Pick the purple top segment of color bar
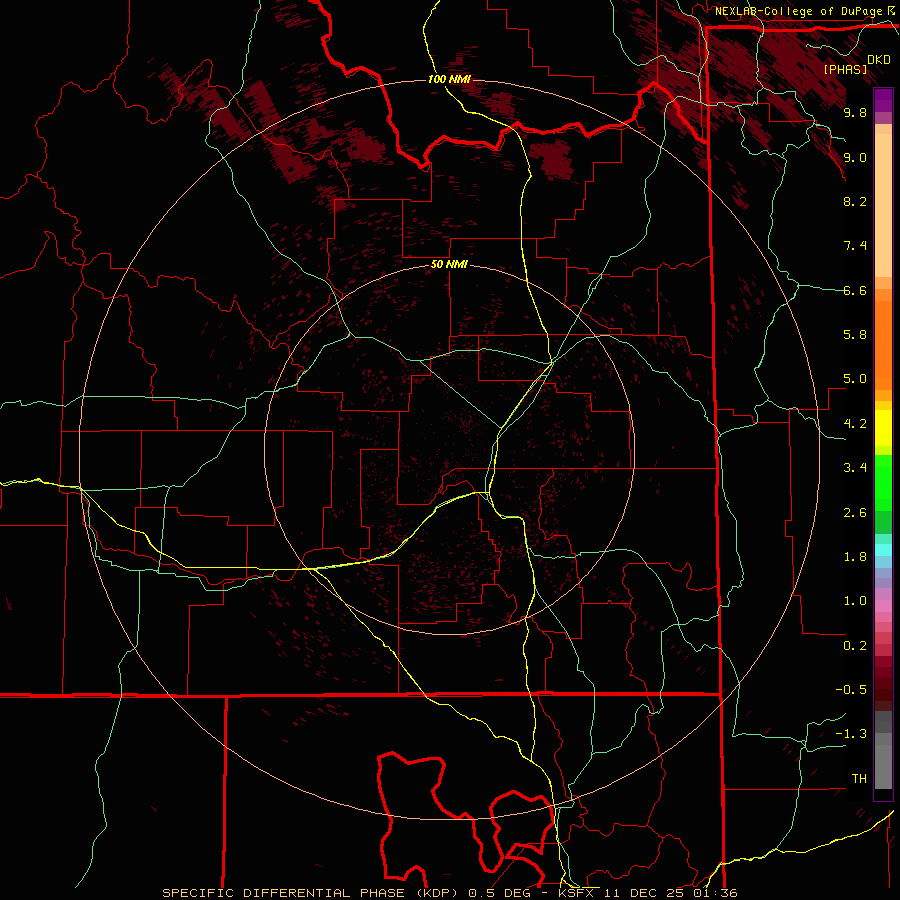 (x=883, y=100)
